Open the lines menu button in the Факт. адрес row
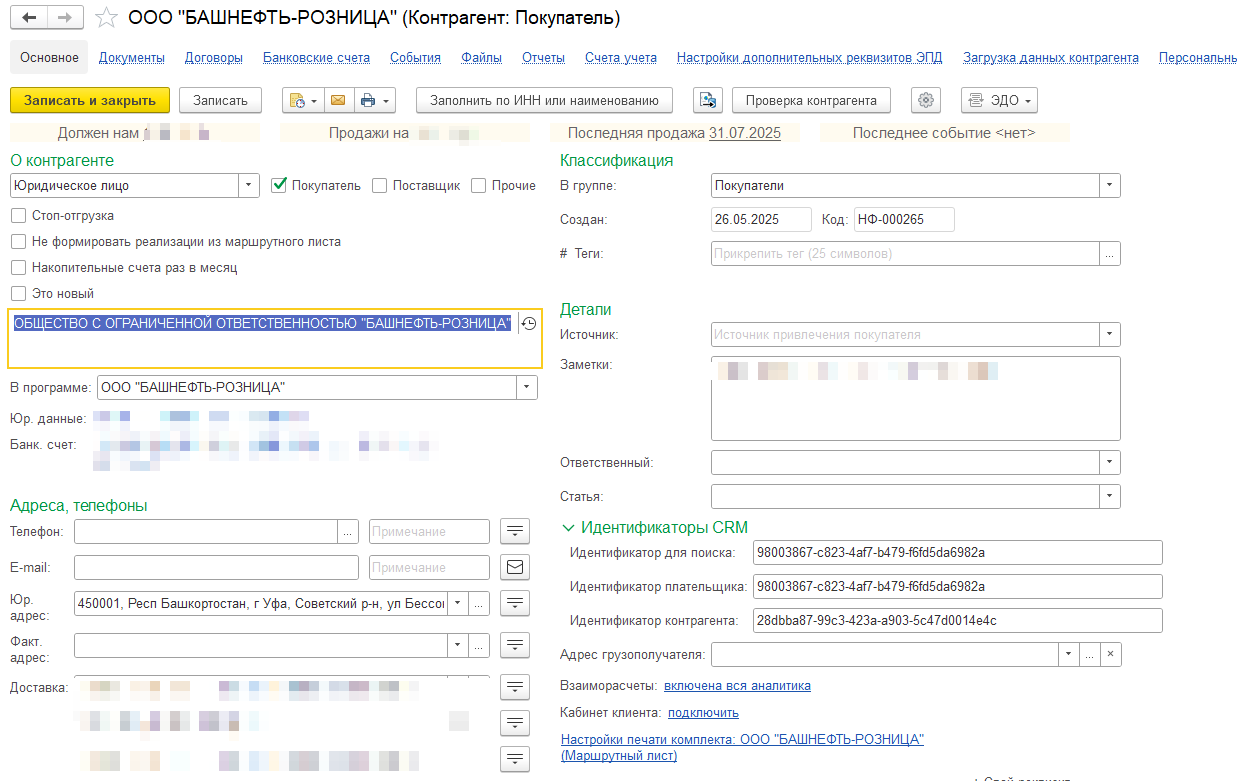This screenshot has width=1237, height=781. pos(515,645)
